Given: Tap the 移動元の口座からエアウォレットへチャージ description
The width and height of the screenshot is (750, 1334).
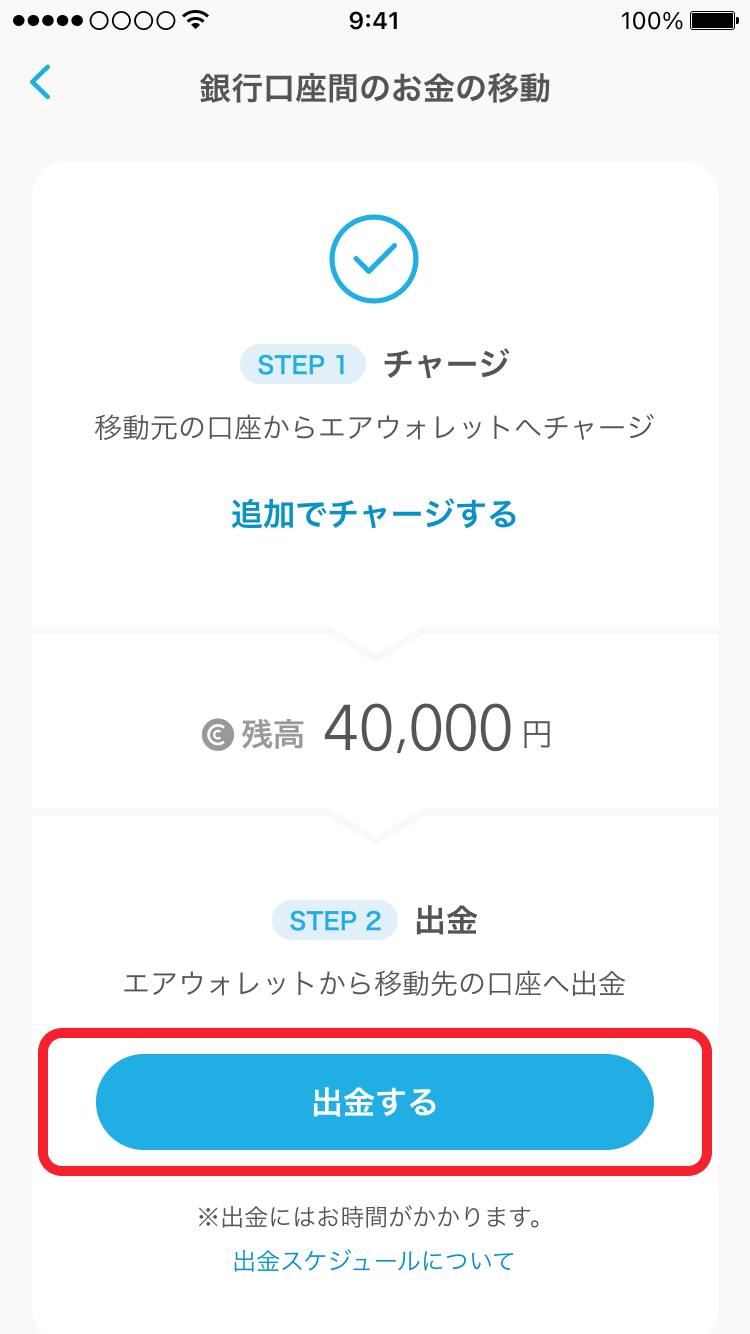Looking at the screenshot, I should pyautogui.click(x=375, y=428).
